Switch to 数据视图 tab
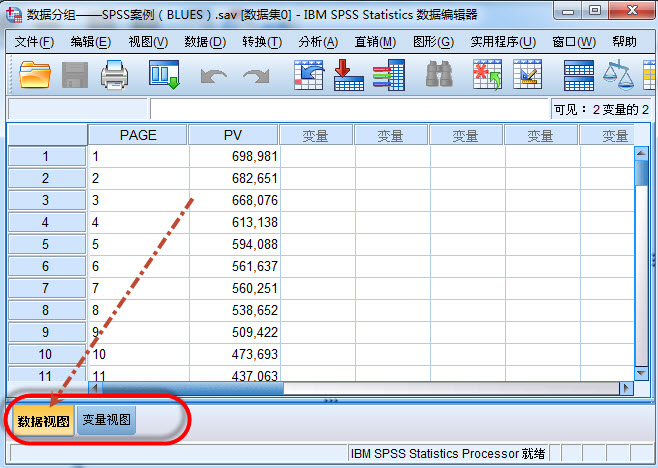 [x=43, y=421]
